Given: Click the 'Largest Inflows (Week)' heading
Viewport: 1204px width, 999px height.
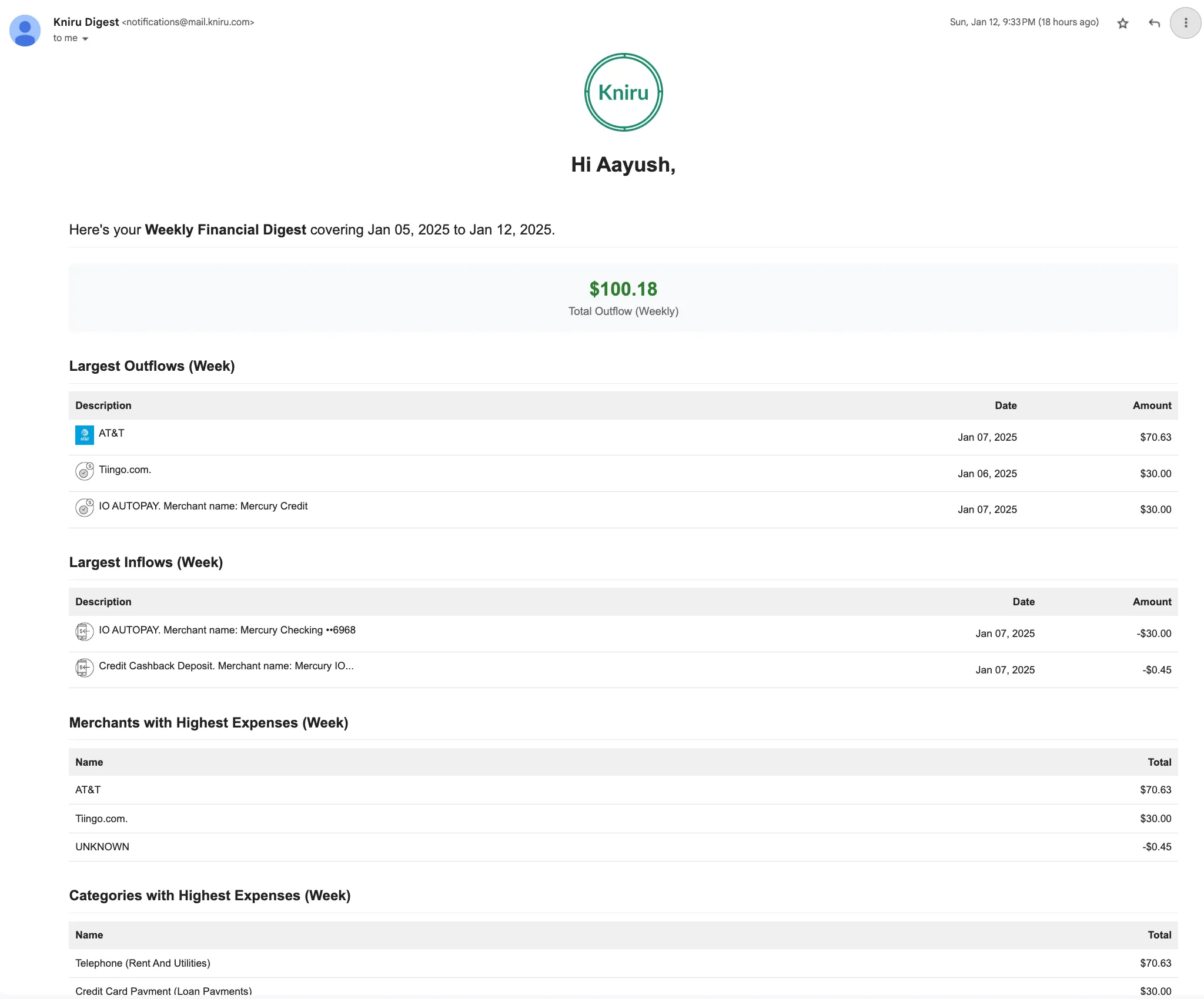Looking at the screenshot, I should [146, 562].
